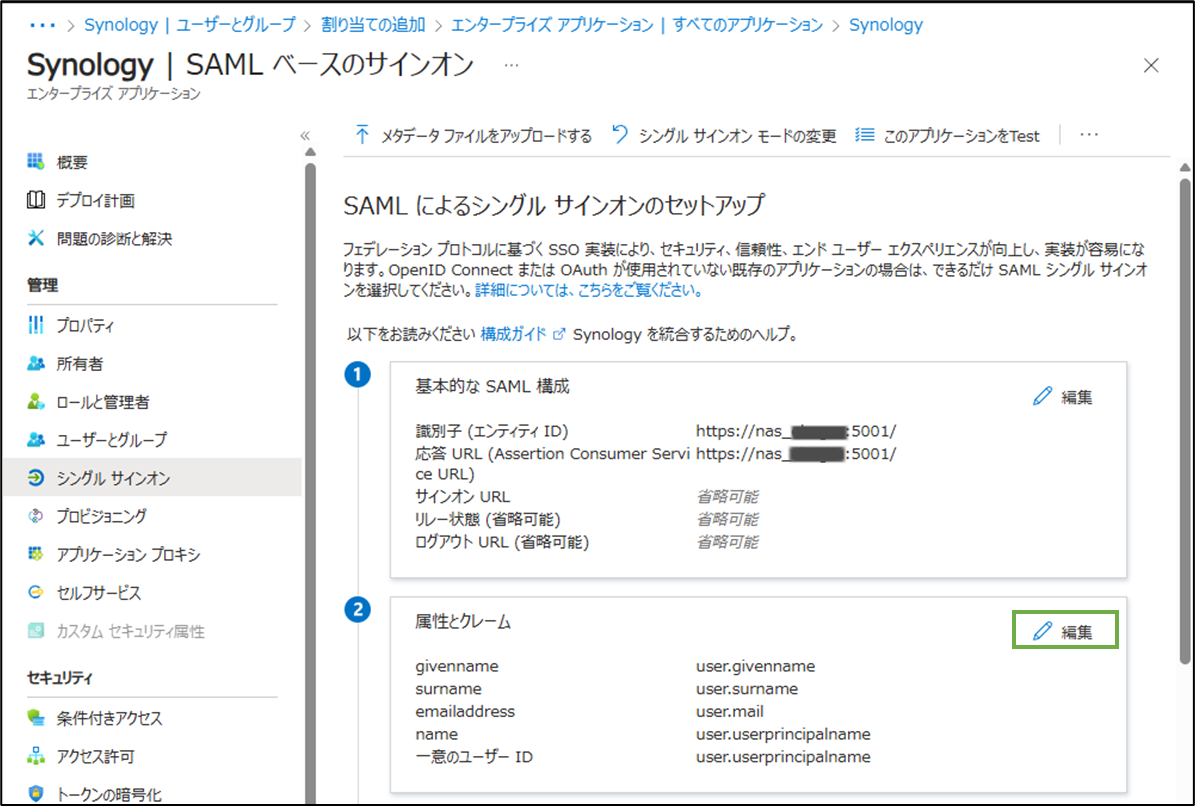Open the 構成ガイド link
Viewport: 1195px width, 806px height.
click(x=513, y=334)
